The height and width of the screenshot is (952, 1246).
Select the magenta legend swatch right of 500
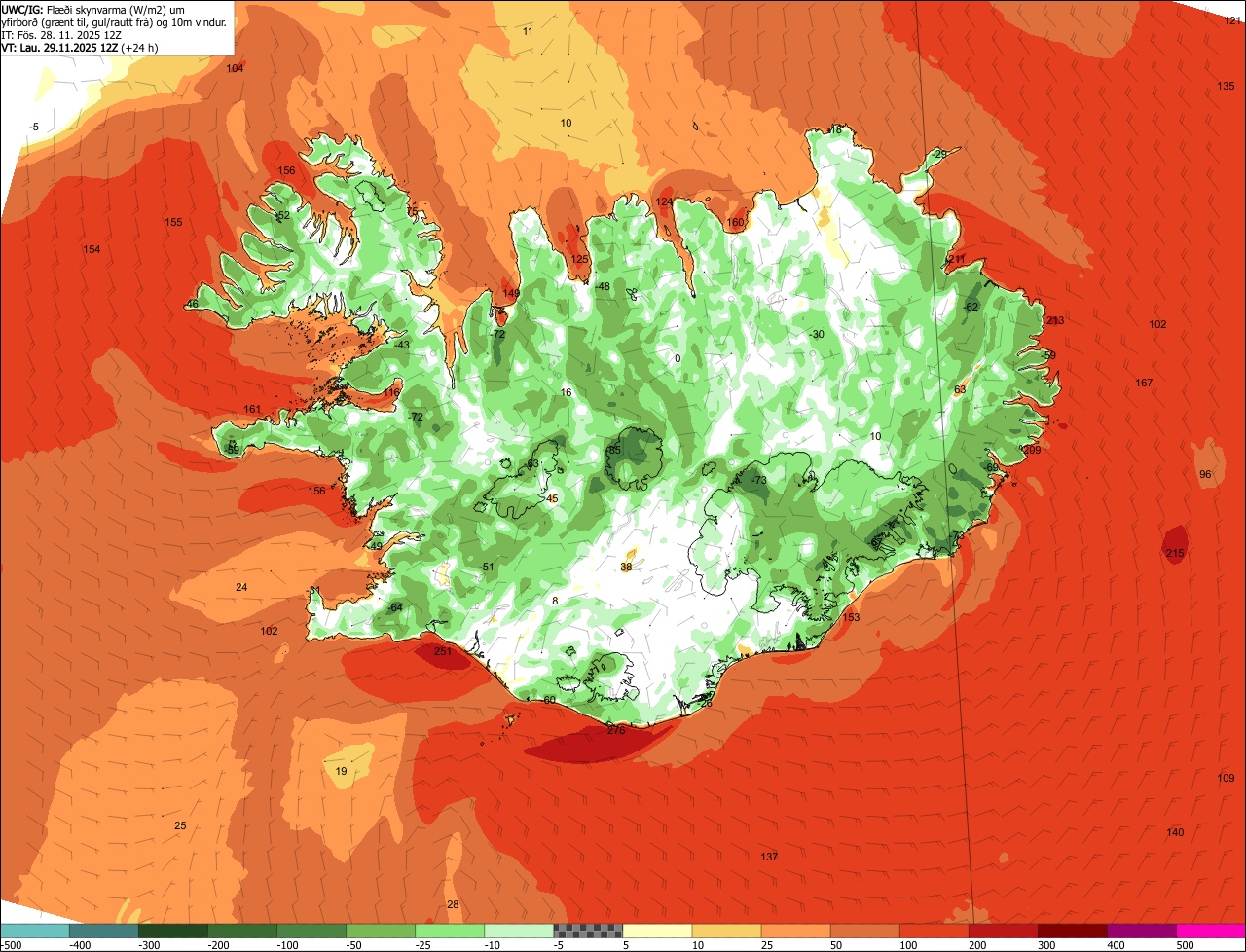(1211, 931)
